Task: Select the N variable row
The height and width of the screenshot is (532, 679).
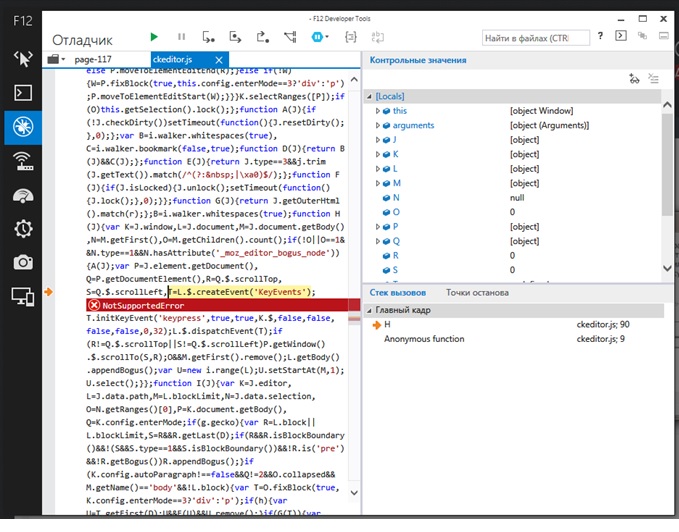Action: [x=513, y=198]
